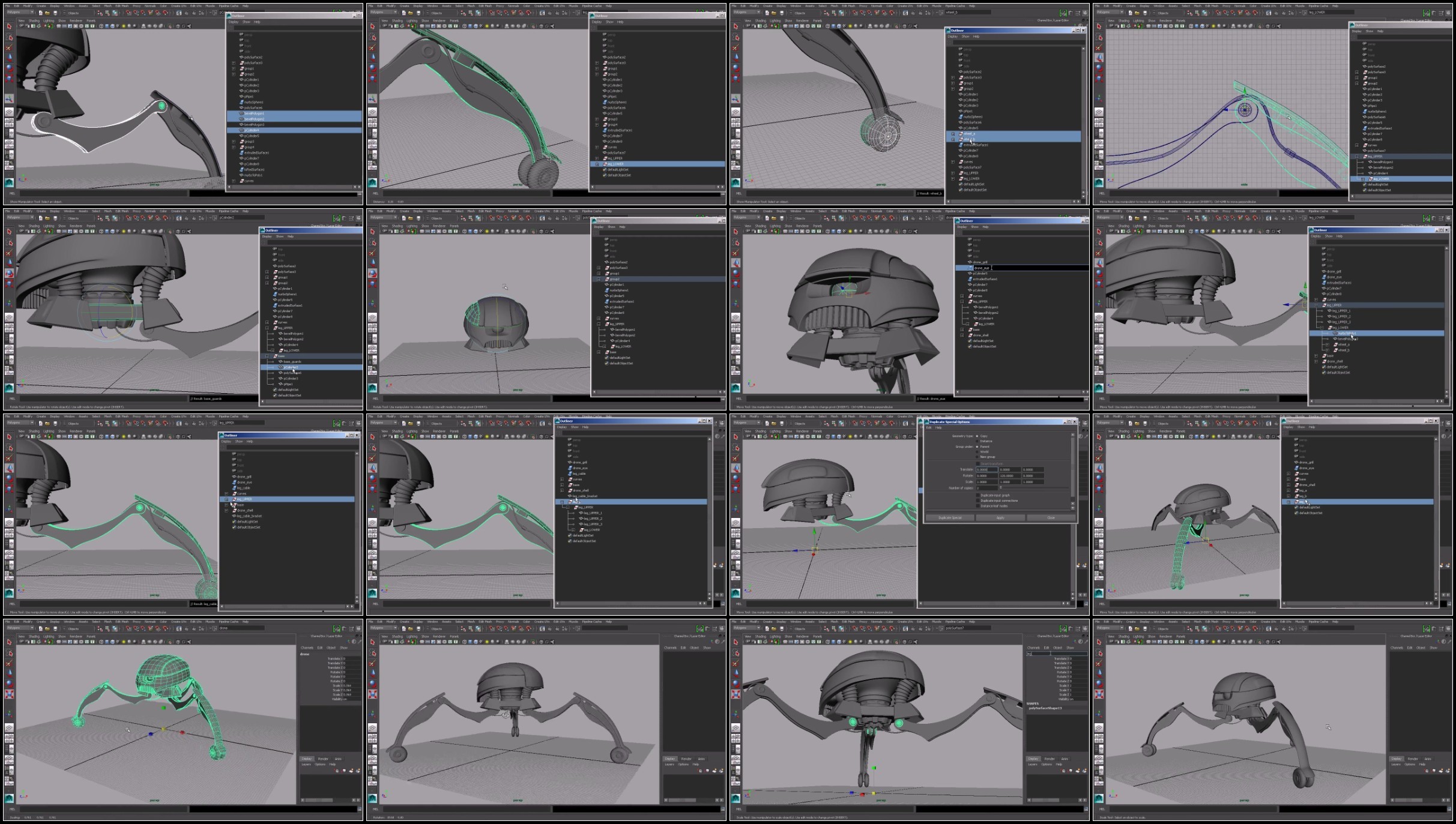Select arrow Select tool in the leg_a outliner frame

1099,436
